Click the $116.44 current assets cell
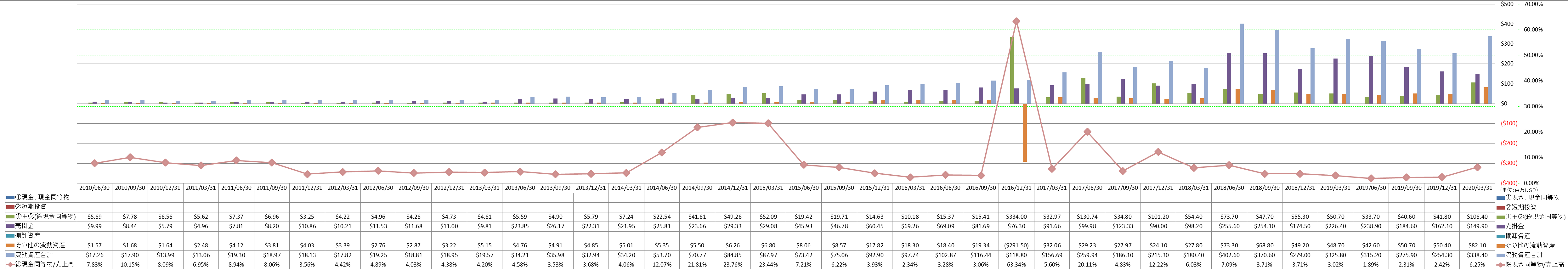The width and height of the screenshot is (1568, 270). point(981,255)
